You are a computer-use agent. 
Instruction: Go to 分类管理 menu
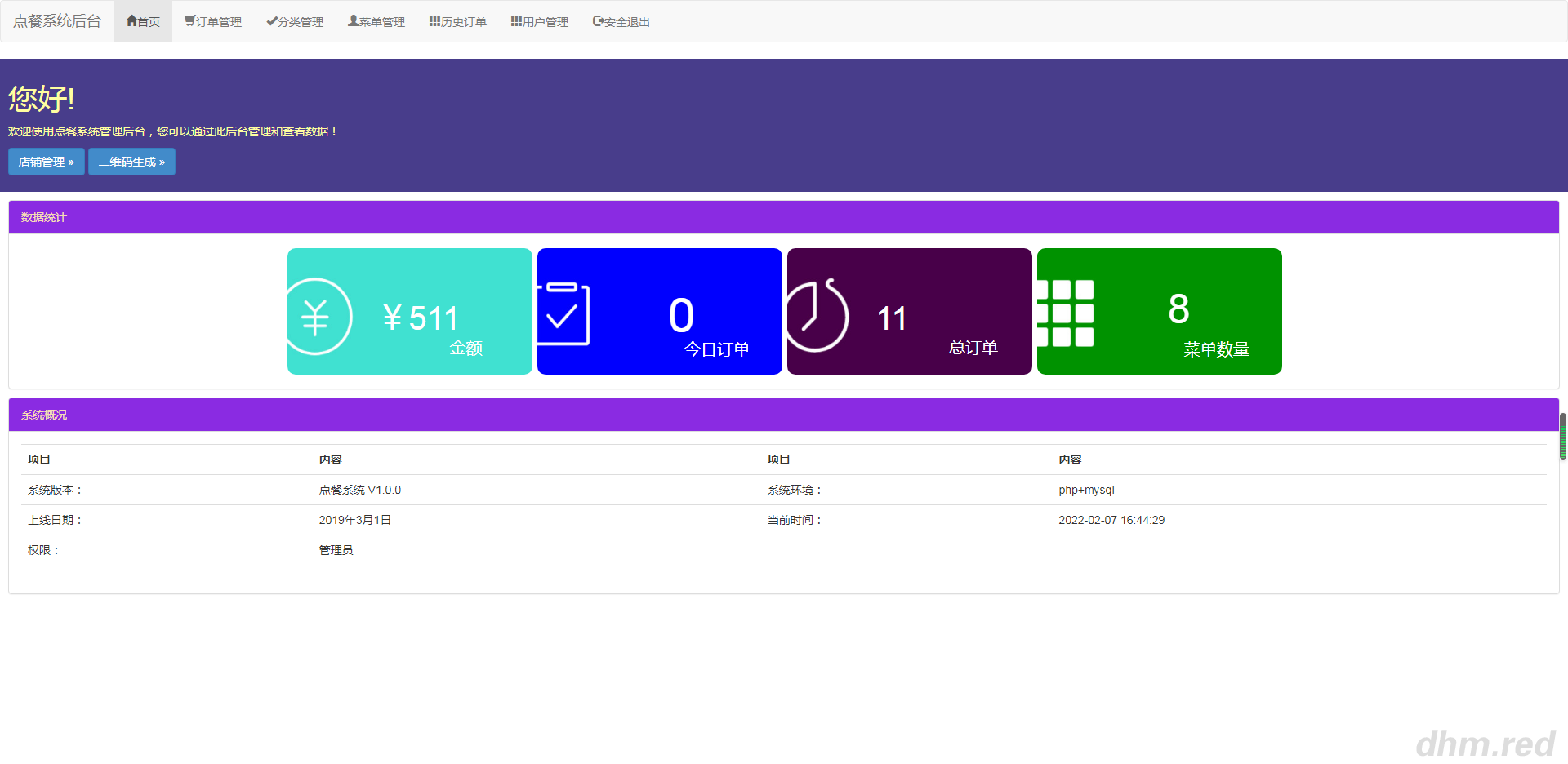coord(295,22)
